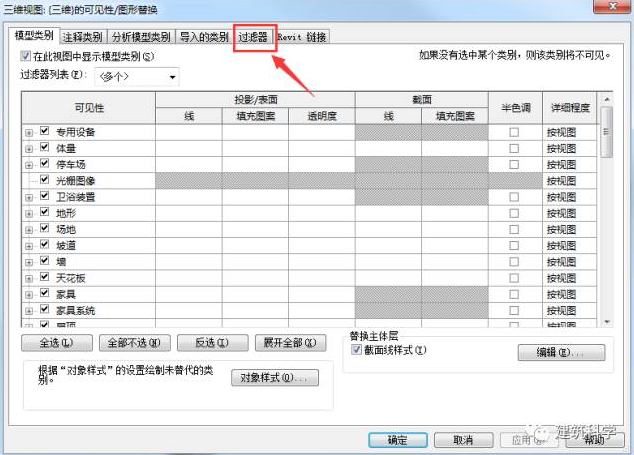The image size is (634, 455).
Task: Toggle the 截面线样式 checkbox
Action: (x=356, y=350)
